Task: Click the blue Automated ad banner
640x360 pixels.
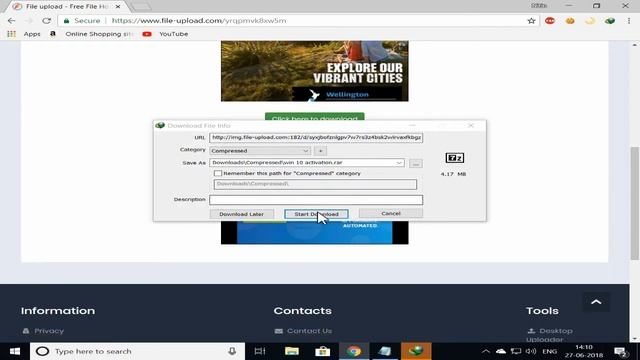Action: point(315,233)
